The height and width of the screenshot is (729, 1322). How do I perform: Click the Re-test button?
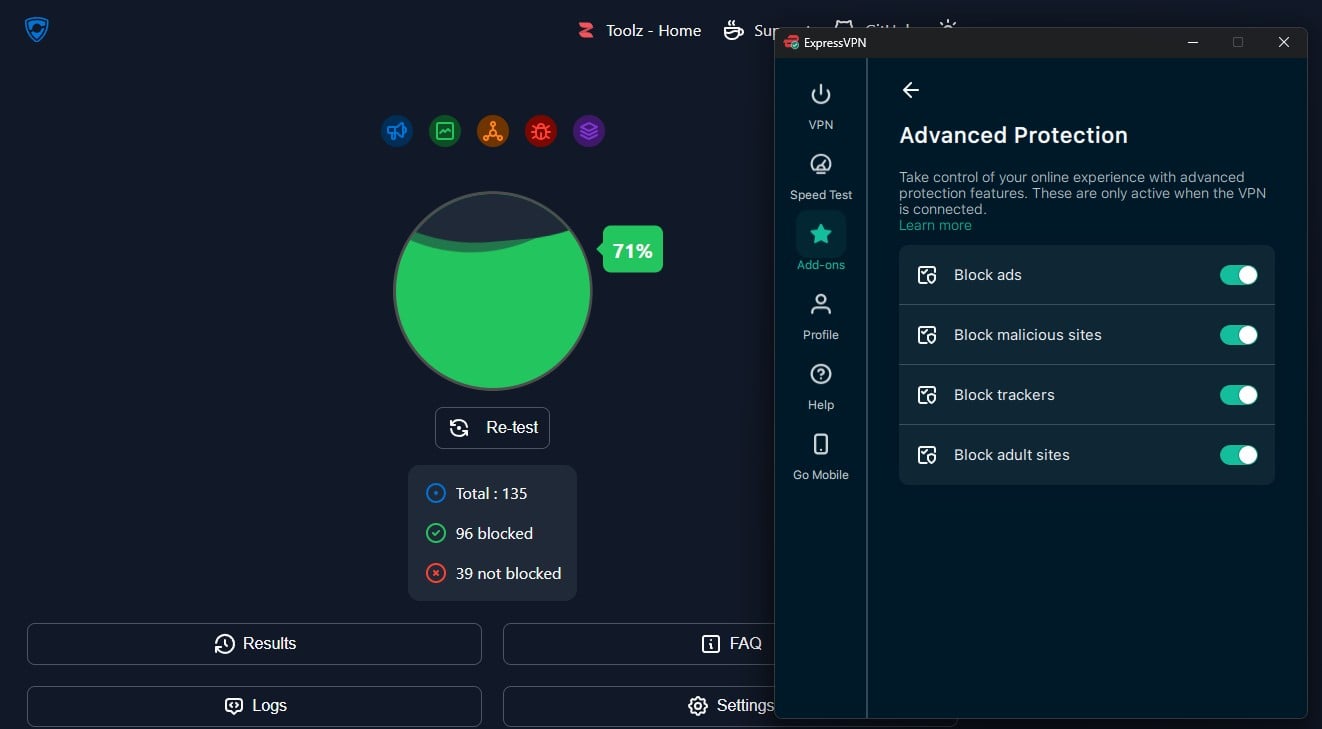492,428
